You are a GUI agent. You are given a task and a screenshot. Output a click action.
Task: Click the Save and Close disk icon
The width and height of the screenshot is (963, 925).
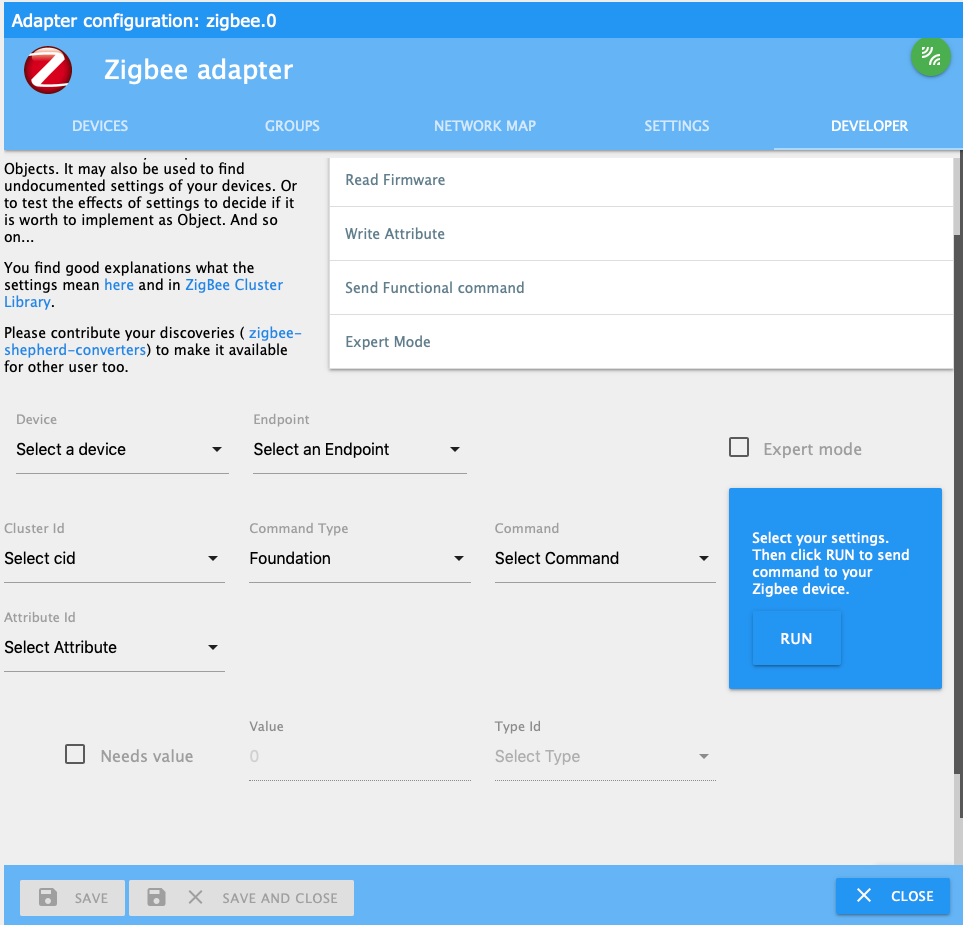click(156, 897)
